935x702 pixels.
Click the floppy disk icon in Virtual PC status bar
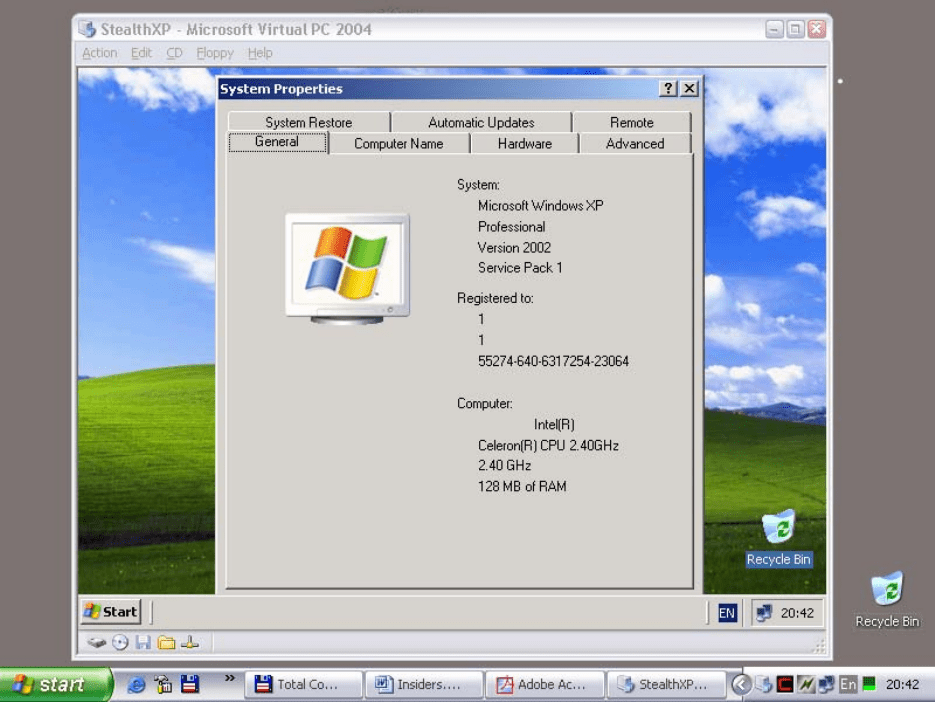click(143, 643)
